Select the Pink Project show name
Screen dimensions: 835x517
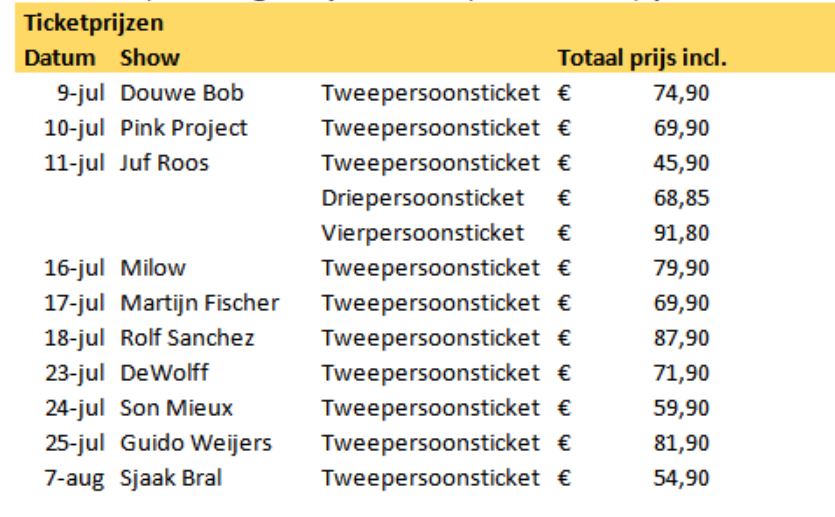click(184, 128)
